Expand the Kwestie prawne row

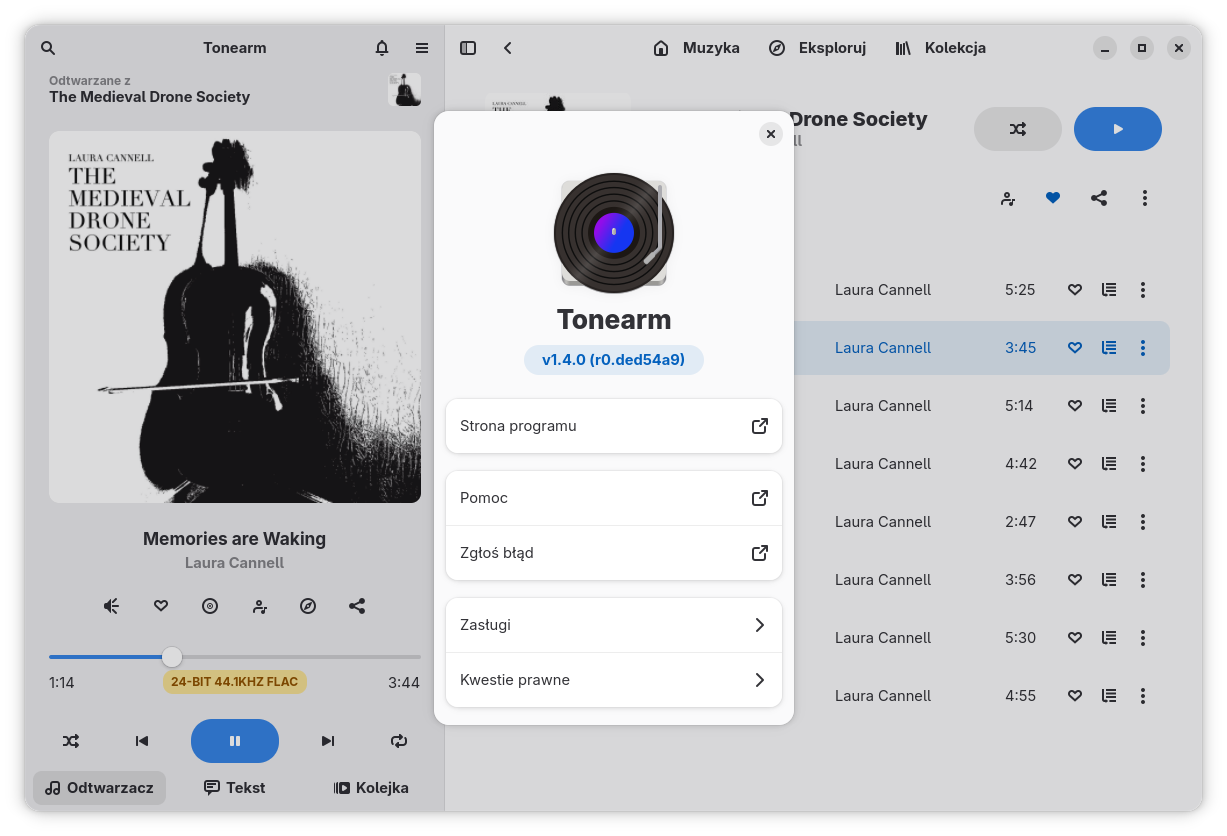[x=613, y=680]
